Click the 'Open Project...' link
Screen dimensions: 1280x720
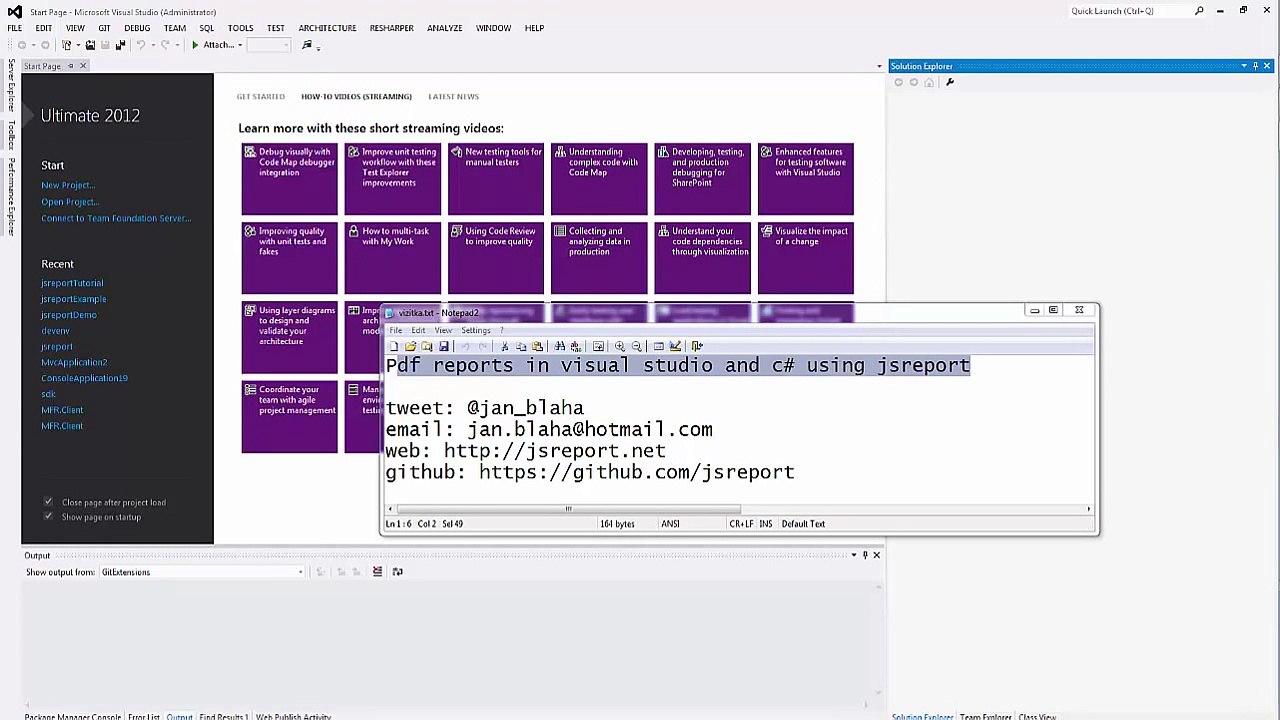pos(69,202)
